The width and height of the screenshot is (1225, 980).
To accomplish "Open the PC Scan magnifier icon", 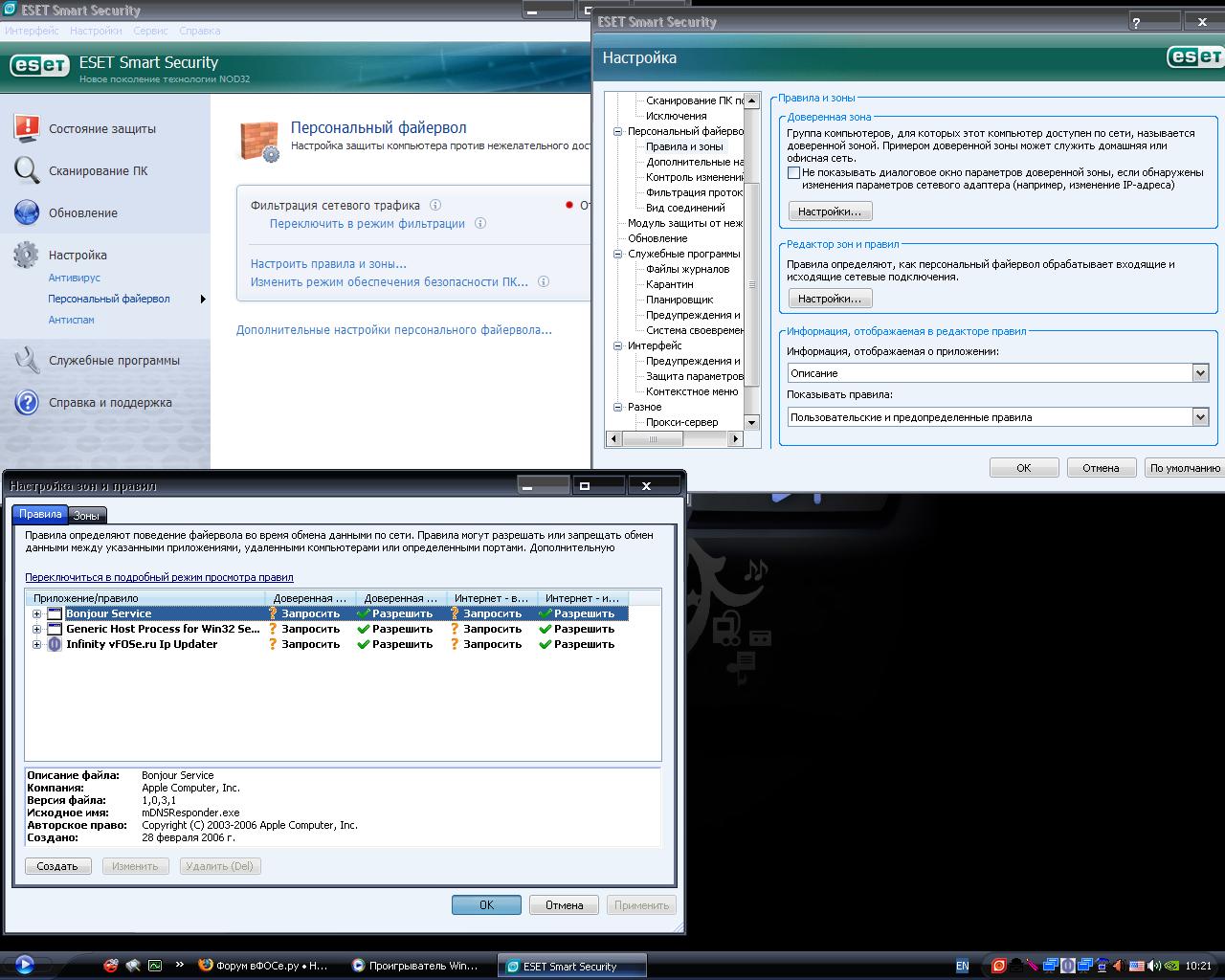I will (x=27, y=170).
